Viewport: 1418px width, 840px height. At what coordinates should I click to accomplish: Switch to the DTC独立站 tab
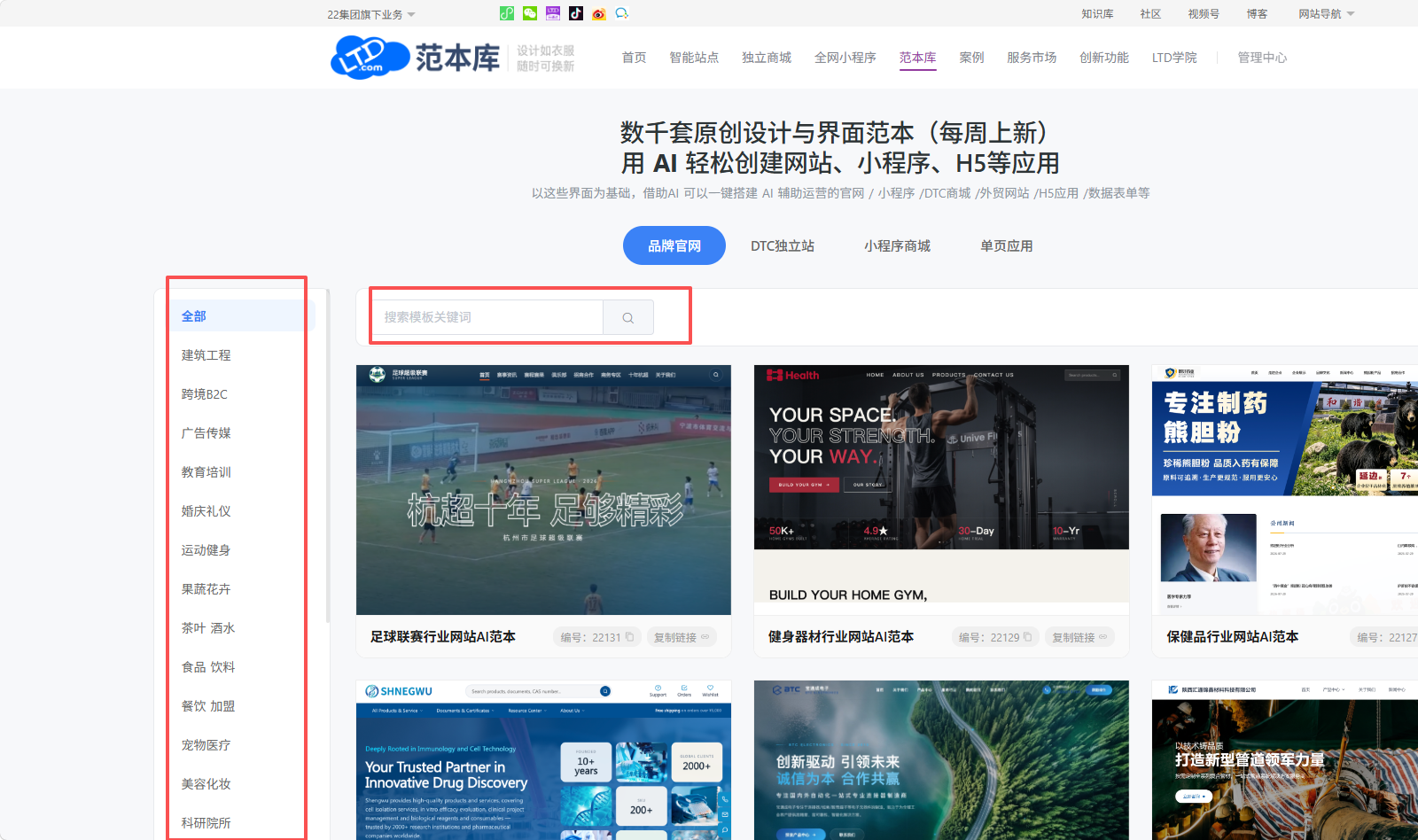tap(783, 245)
